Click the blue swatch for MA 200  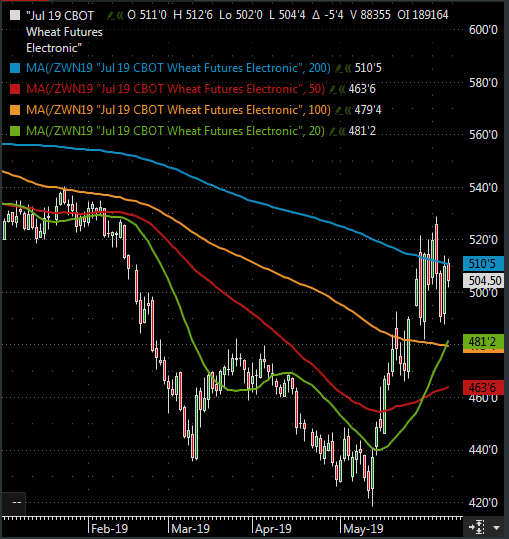15,68
